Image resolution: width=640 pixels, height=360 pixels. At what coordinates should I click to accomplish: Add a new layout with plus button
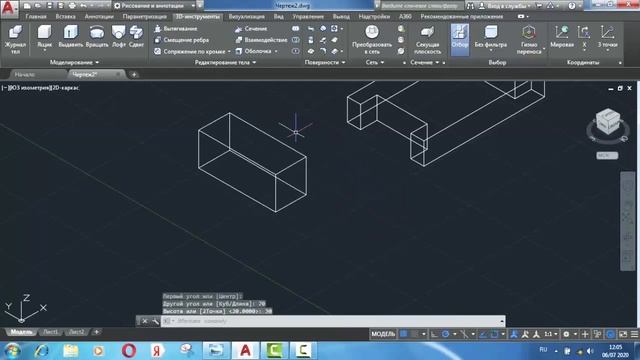[x=96, y=332]
